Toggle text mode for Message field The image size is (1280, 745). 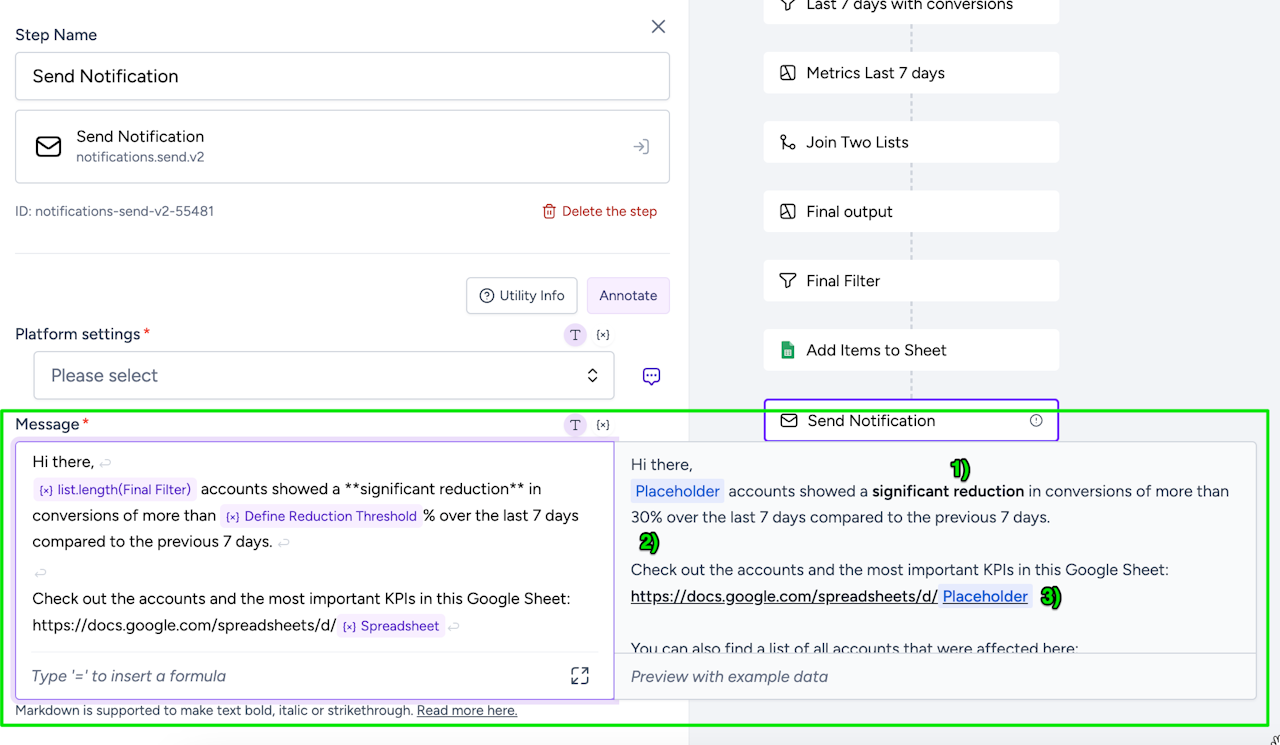tap(575, 425)
